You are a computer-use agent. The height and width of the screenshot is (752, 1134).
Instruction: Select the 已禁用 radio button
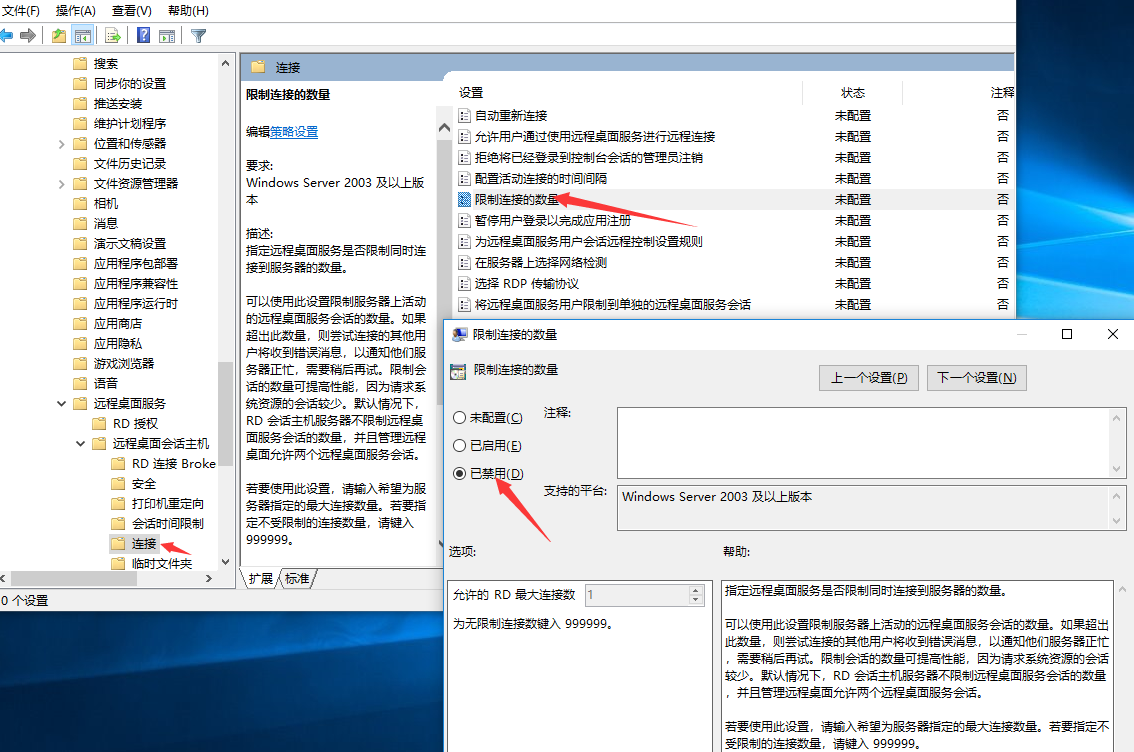(459, 473)
